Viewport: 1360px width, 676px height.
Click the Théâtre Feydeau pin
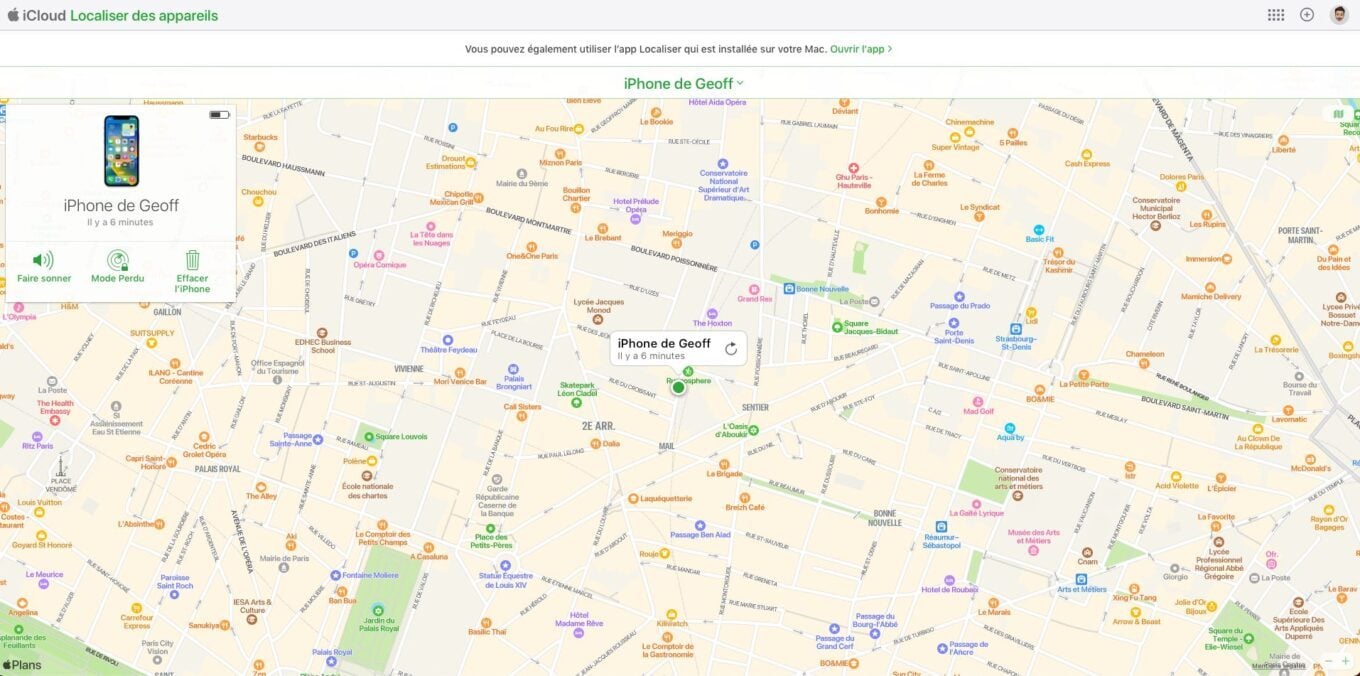coord(448,339)
